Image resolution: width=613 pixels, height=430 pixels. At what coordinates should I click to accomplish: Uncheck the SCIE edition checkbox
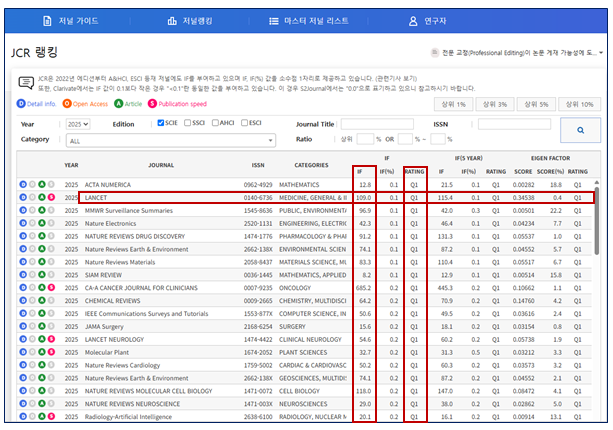pyautogui.click(x=161, y=123)
